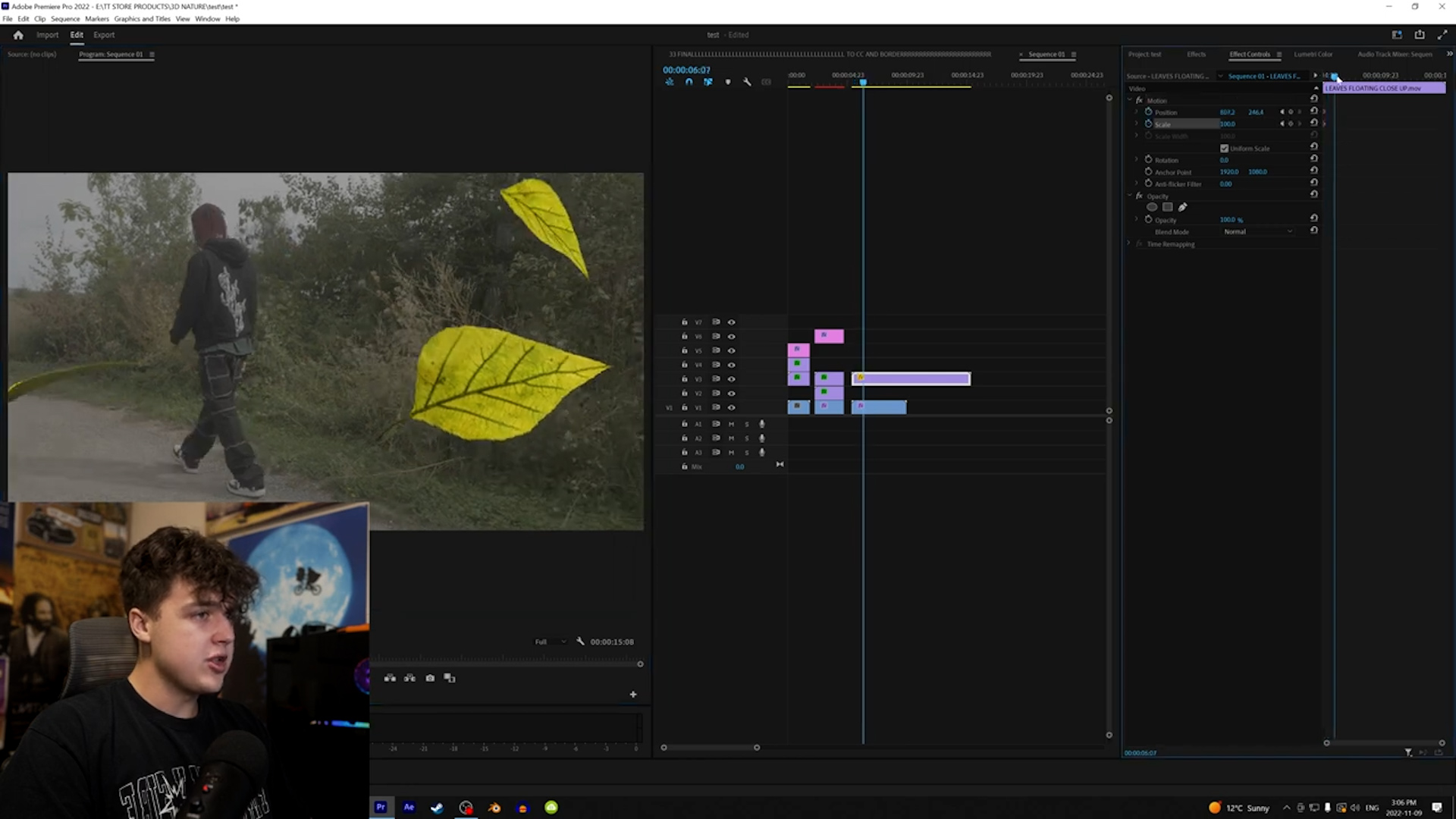
Task: Open the Graphics and Titles menu
Action: point(143,19)
